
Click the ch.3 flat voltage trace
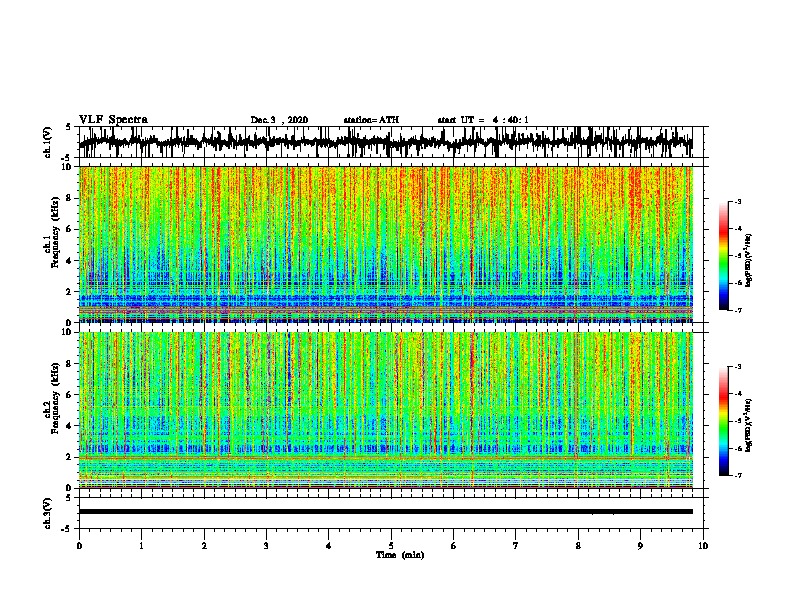pos(385,512)
